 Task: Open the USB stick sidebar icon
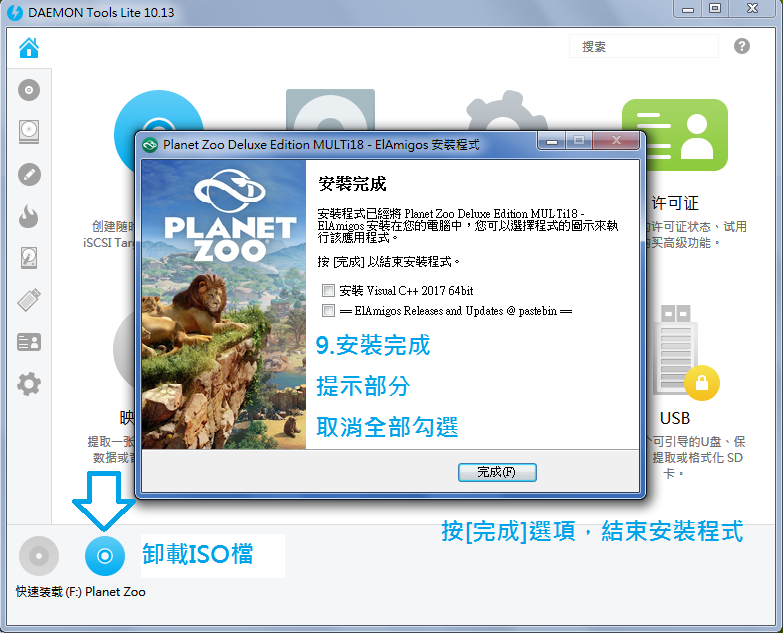point(29,300)
